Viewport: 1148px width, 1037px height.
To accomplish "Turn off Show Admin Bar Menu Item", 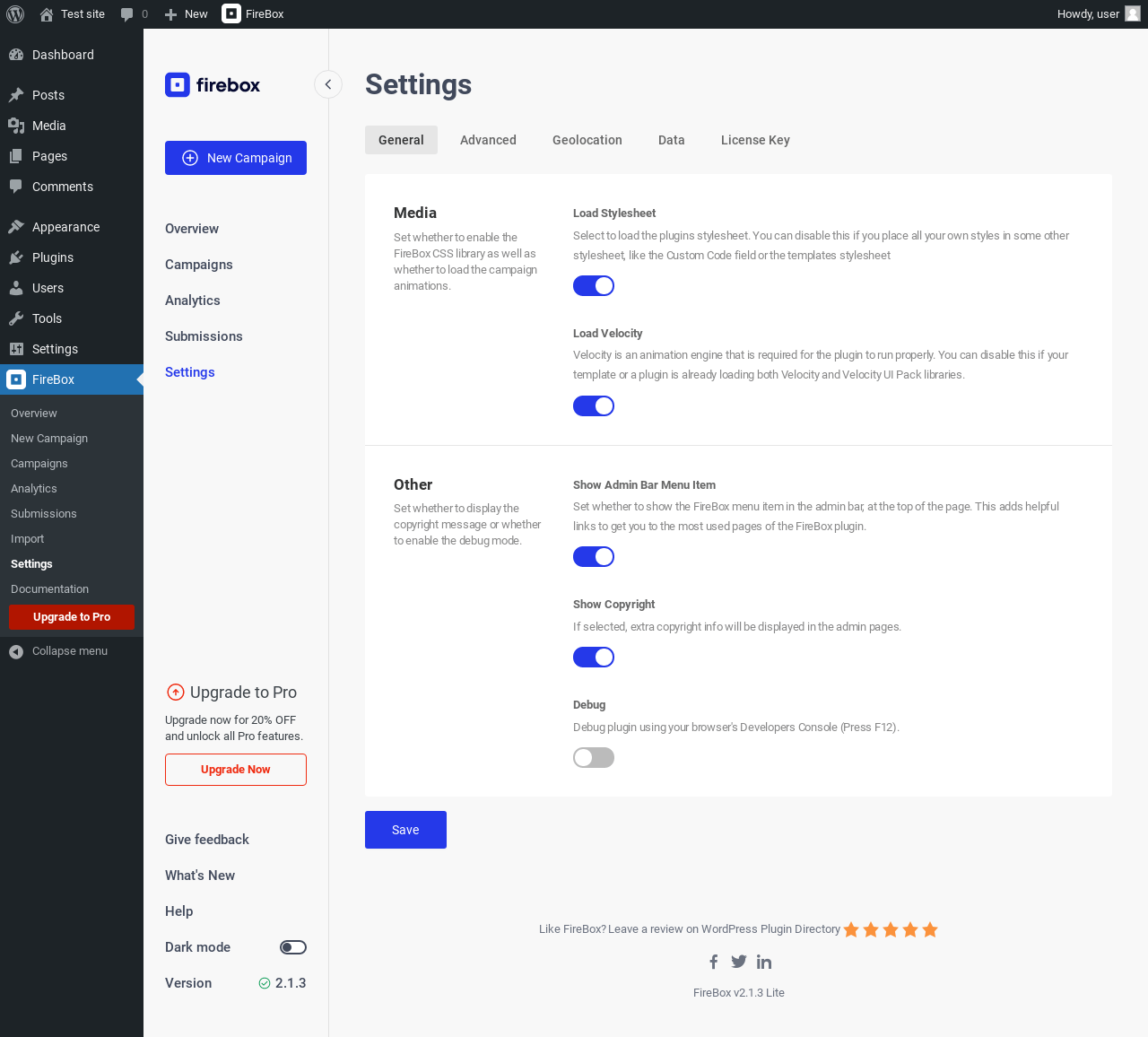I will pos(594,557).
